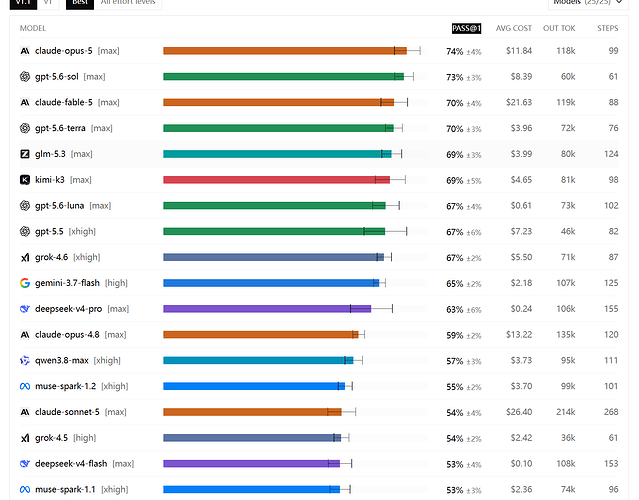Open the gpt-5.6-terra model entry
Screen dimensions: 639x500
[x=319, y=128]
